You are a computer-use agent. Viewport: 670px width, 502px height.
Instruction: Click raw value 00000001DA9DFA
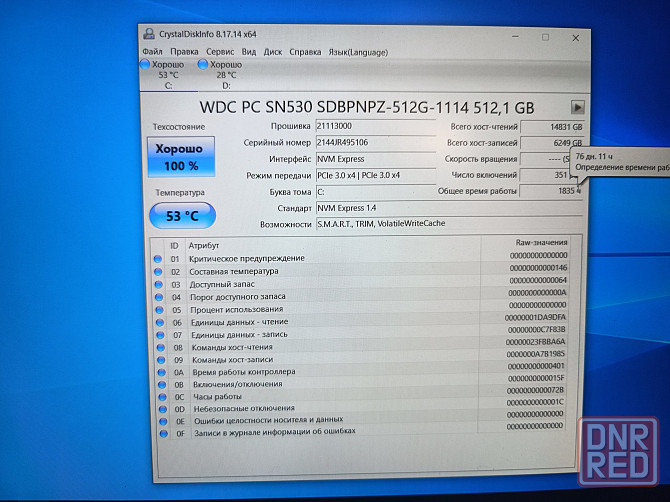coord(535,317)
